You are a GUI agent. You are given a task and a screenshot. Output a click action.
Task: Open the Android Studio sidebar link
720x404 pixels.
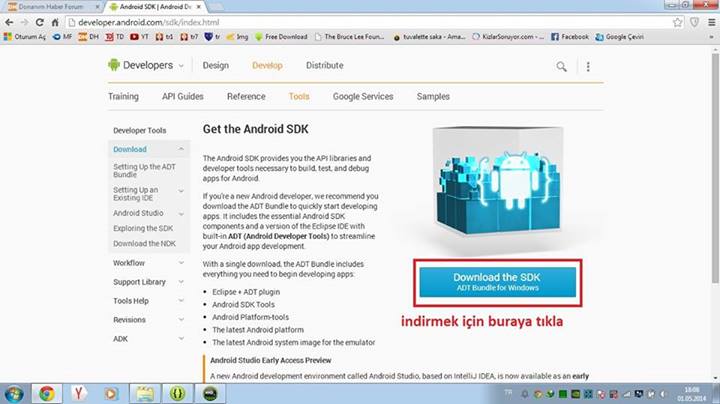pos(138,213)
